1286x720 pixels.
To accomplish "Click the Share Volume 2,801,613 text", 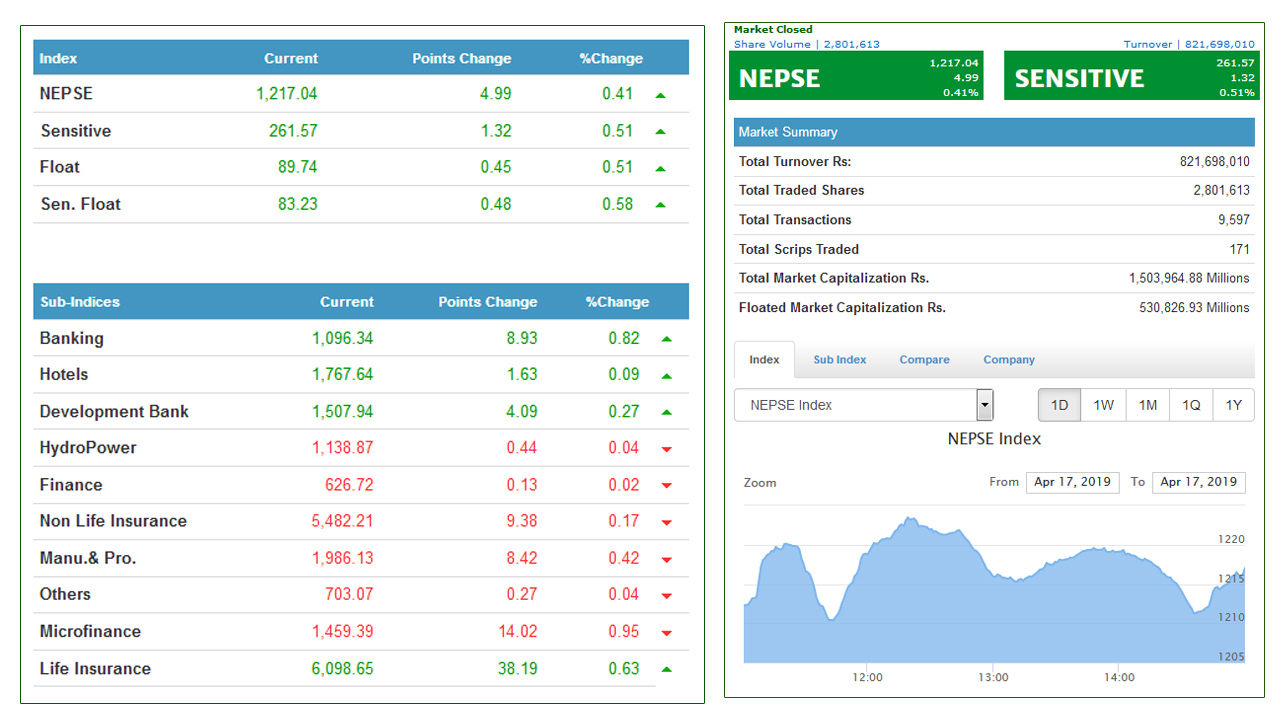I will 807,44.
